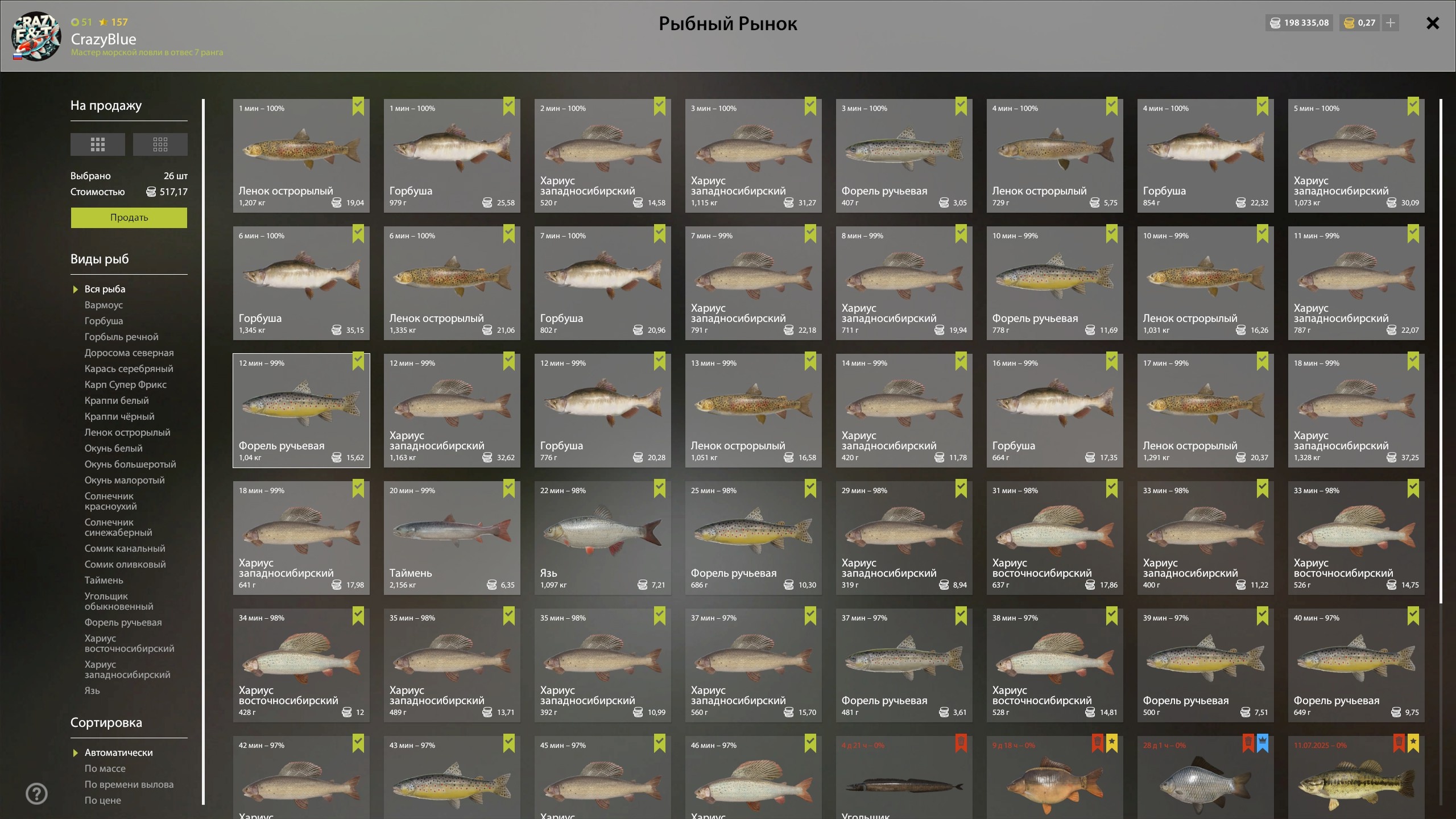Click the gold coin 0,27 balance icon
The height and width of the screenshot is (819, 1456).
tap(1349, 23)
